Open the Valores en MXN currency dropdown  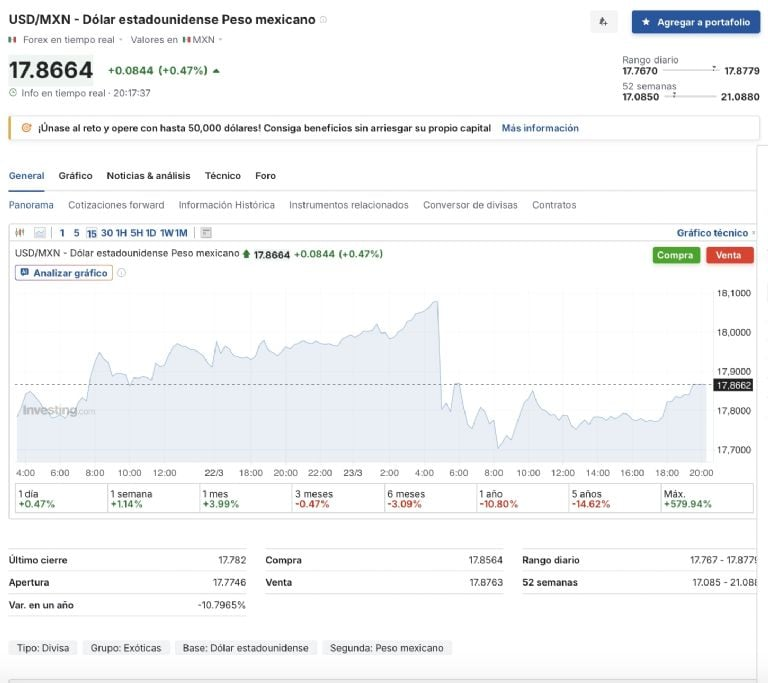pyautogui.click(x=220, y=40)
